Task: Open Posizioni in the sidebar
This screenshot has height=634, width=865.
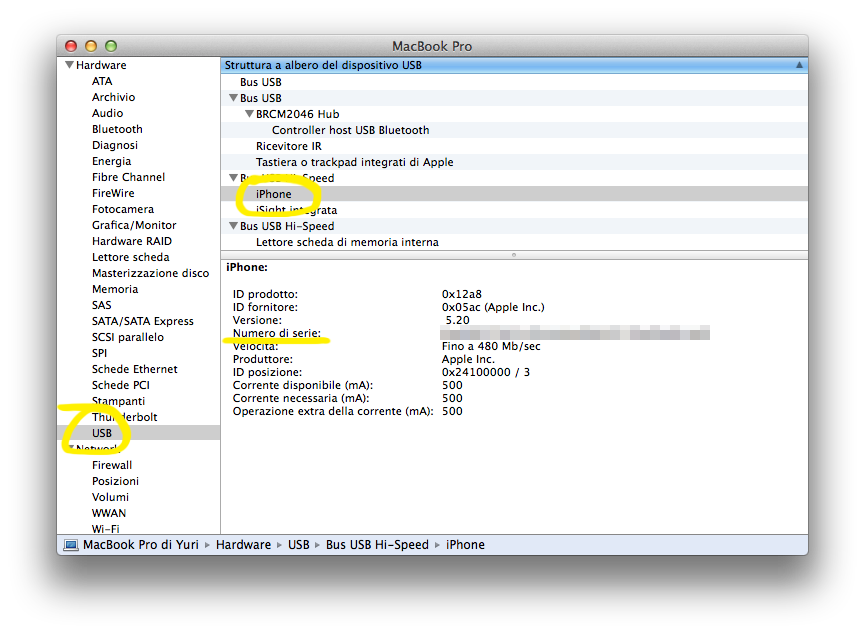Action: (x=115, y=481)
